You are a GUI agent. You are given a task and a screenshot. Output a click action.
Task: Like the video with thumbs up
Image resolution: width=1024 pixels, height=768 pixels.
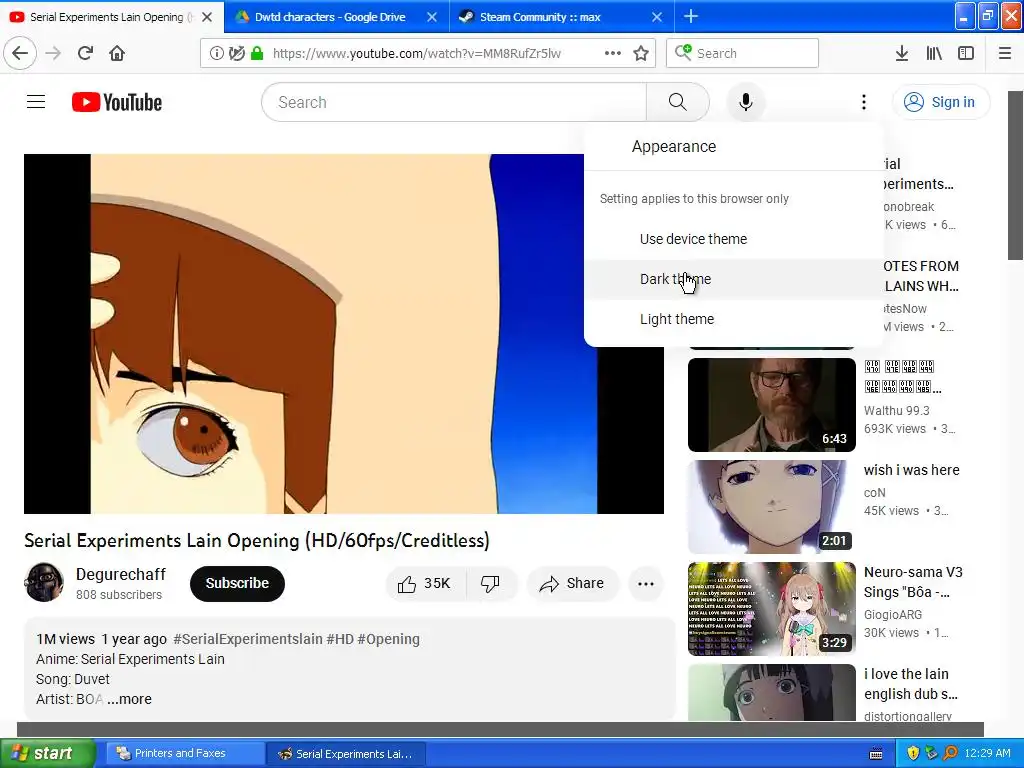[425, 583]
